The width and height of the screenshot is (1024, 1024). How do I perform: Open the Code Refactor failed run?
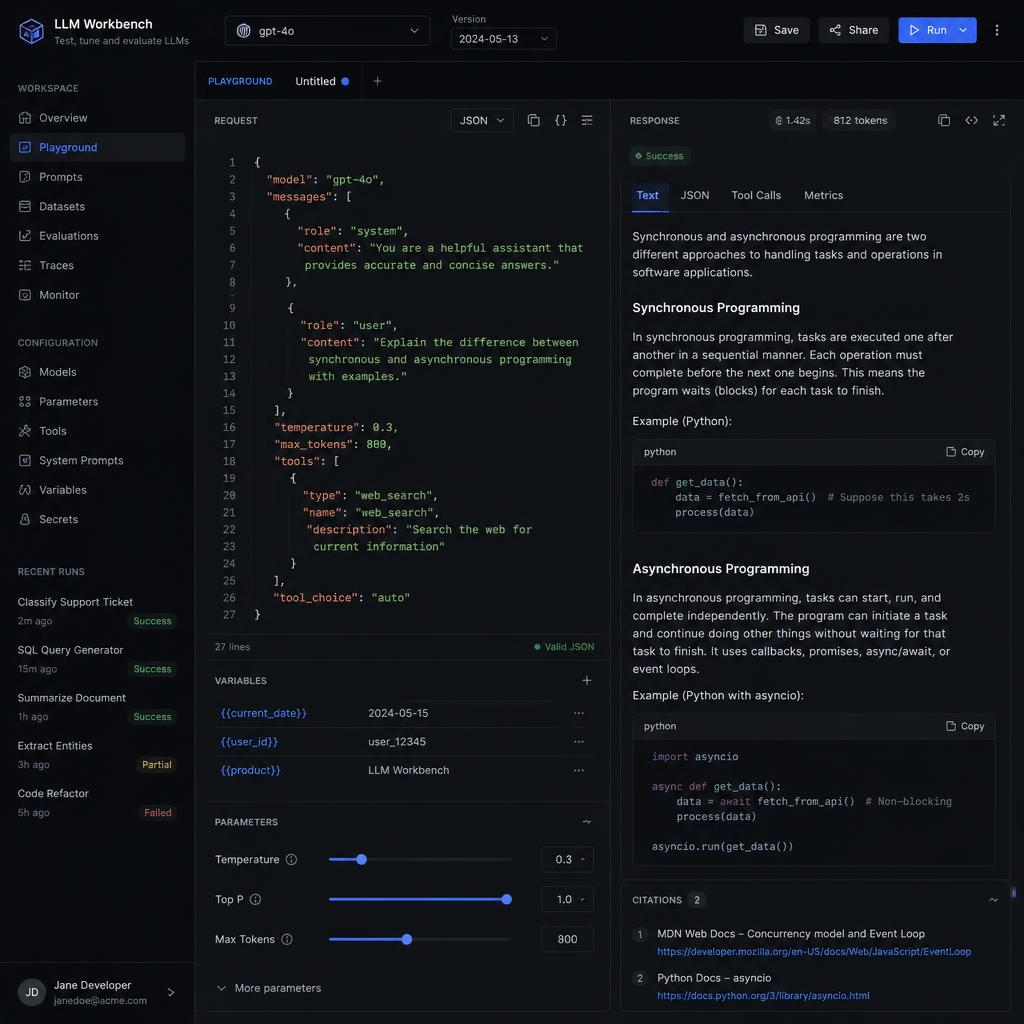[97, 802]
